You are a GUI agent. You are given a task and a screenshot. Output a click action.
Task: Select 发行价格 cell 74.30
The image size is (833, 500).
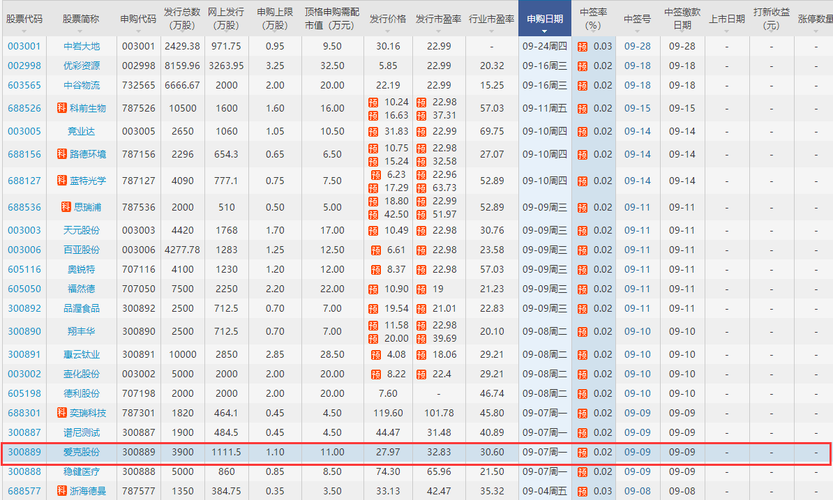(388, 472)
